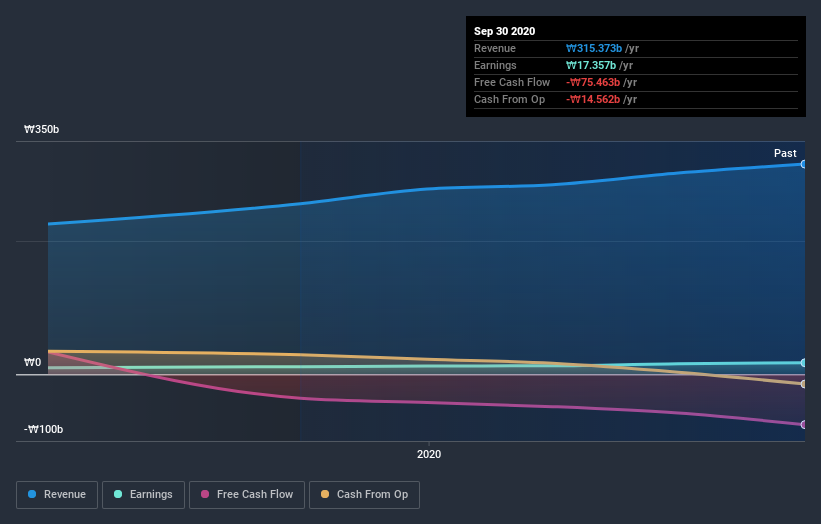Click the ₩350b y-axis label
The height and width of the screenshot is (524, 821).
[41, 129]
